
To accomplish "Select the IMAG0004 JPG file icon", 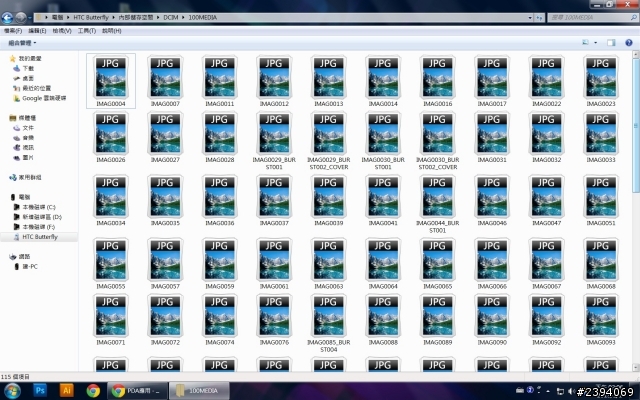I will [x=111, y=77].
